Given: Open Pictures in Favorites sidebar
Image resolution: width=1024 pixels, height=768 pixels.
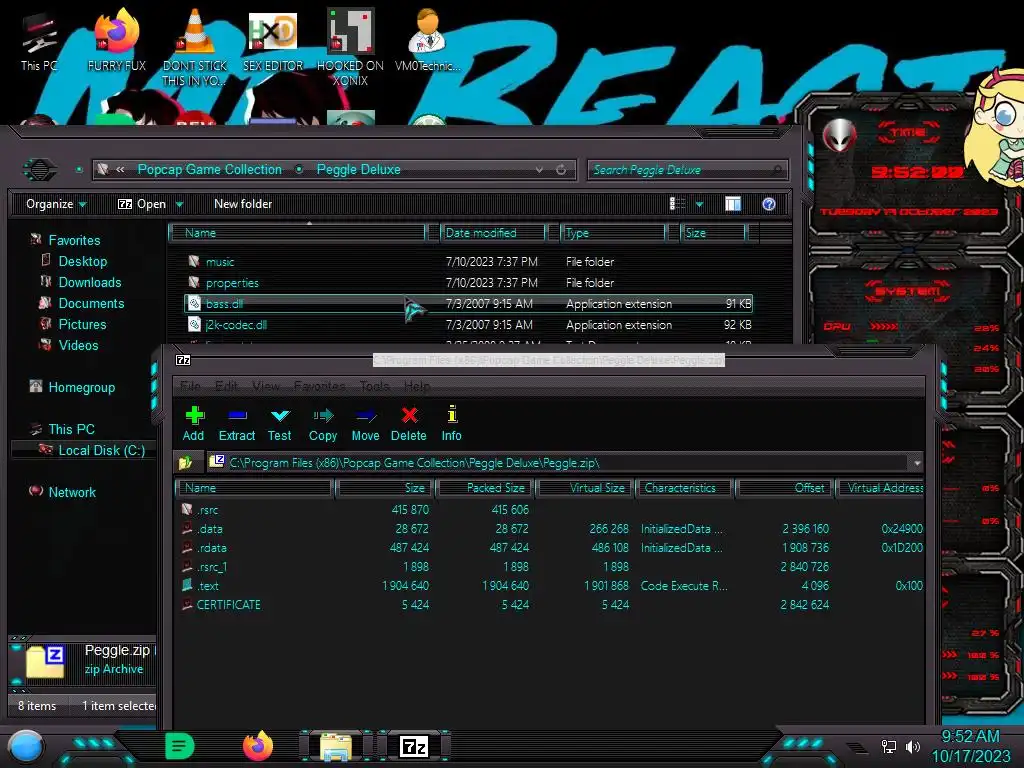Looking at the screenshot, I should tap(82, 324).
